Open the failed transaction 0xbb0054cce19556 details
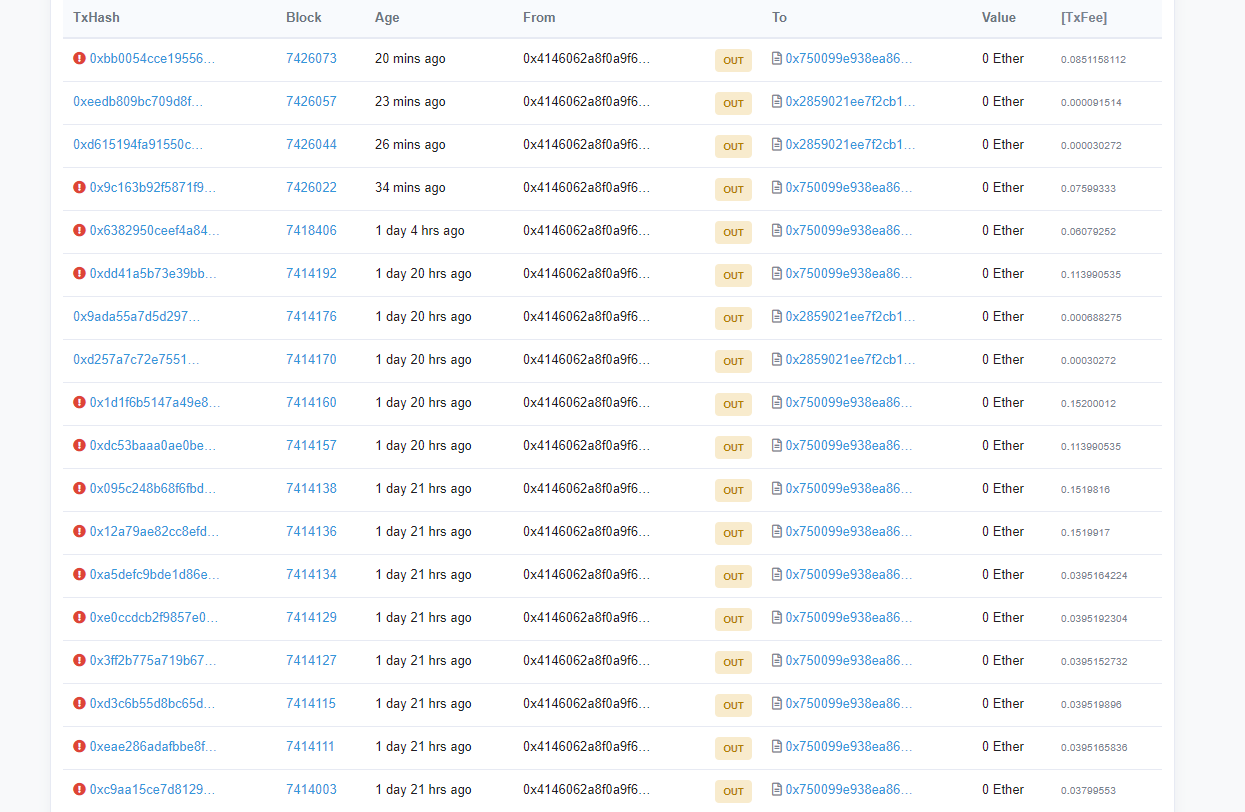The width and height of the screenshot is (1245, 812). 153,58
